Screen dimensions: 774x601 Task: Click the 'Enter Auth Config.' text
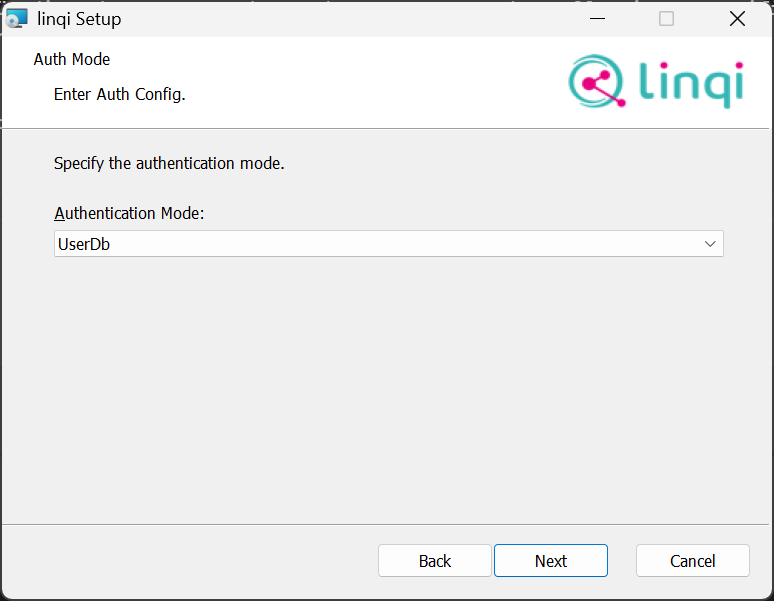point(119,94)
